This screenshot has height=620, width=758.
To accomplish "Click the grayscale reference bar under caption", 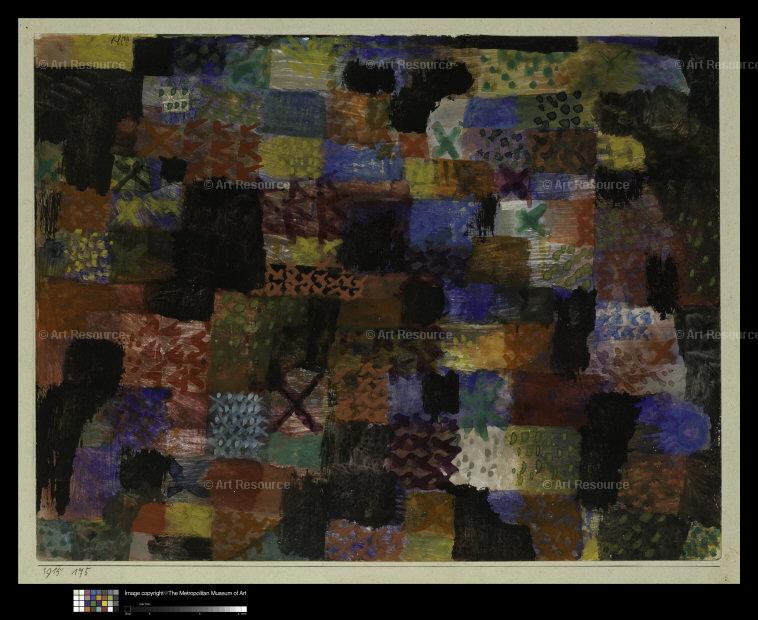I will click(186, 609).
